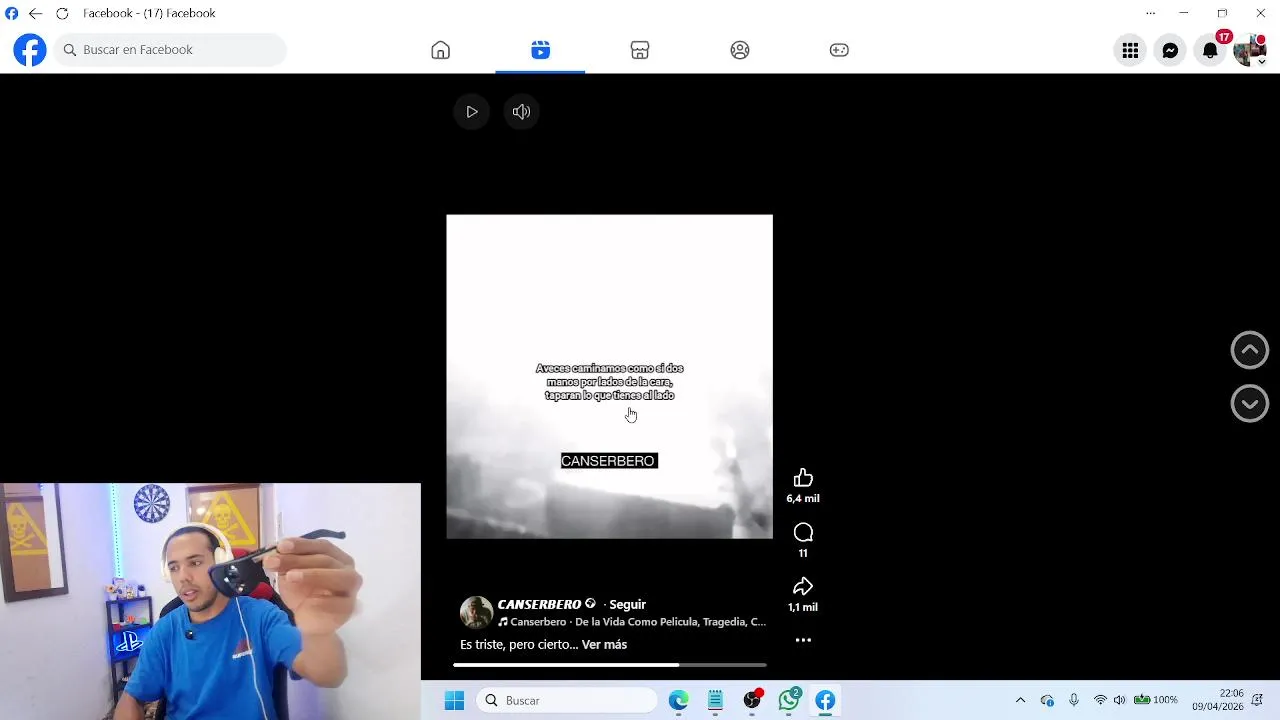Open WhatsApp from the taskbar
This screenshot has width=1280, height=720.
pyautogui.click(x=789, y=700)
